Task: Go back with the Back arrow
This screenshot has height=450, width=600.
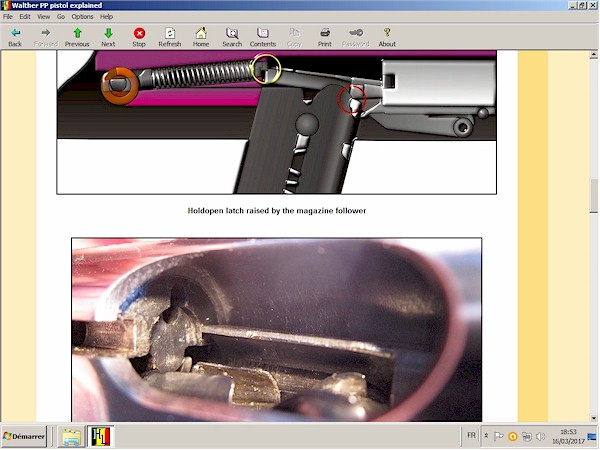Action: tap(15, 38)
